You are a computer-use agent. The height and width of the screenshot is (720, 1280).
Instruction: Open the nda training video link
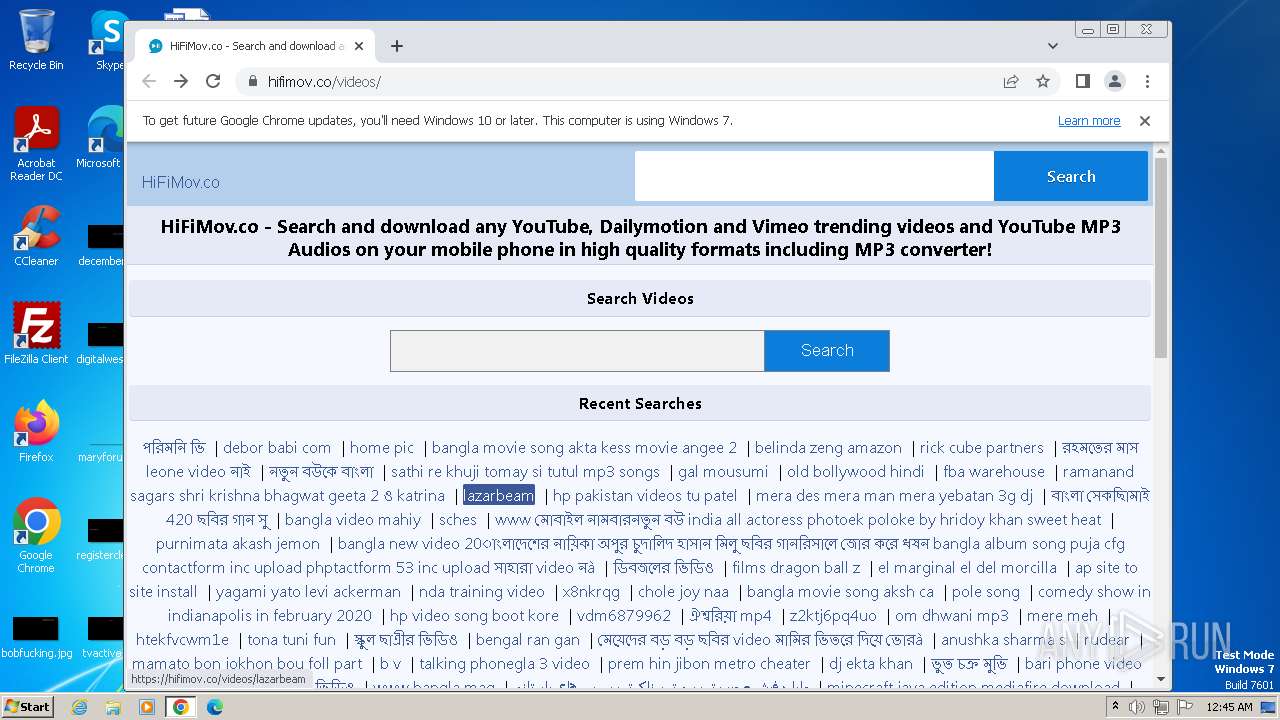[482, 592]
